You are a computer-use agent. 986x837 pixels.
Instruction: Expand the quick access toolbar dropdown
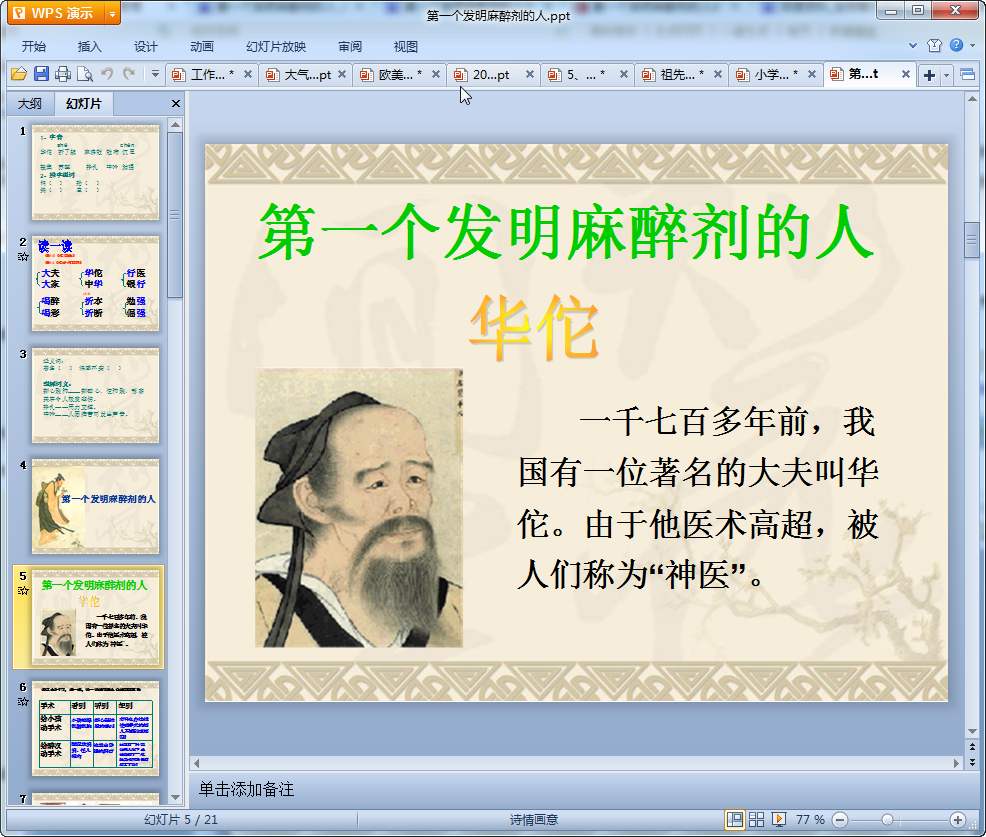pos(155,74)
